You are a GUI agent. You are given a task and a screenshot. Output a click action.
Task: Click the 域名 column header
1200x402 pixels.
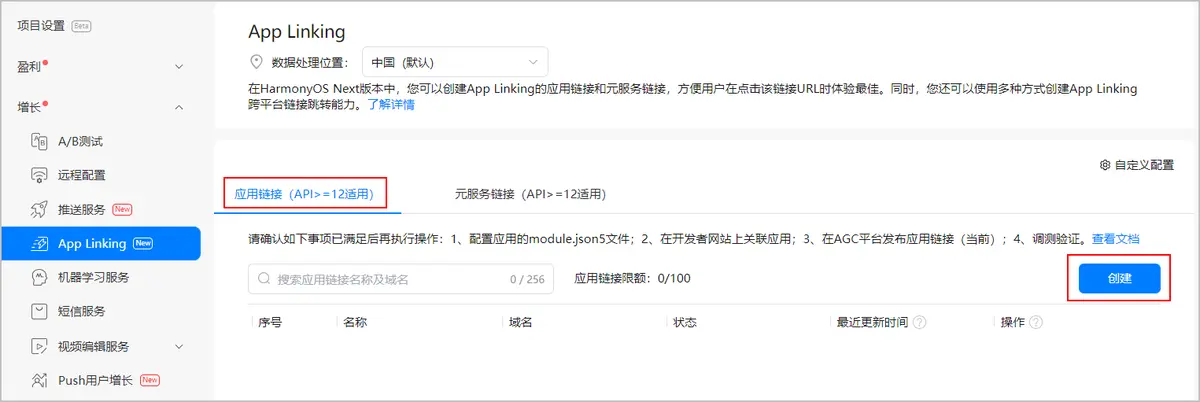click(x=520, y=323)
